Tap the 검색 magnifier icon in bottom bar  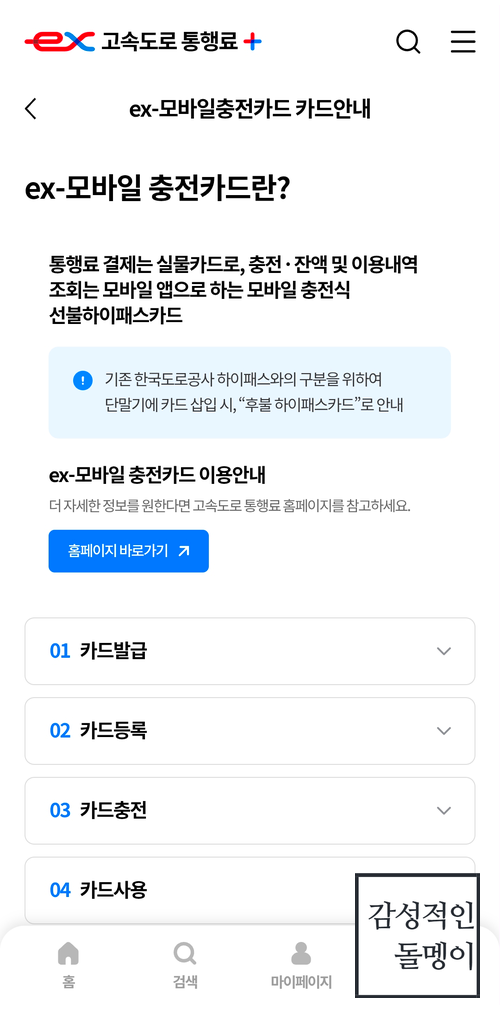coord(185,953)
